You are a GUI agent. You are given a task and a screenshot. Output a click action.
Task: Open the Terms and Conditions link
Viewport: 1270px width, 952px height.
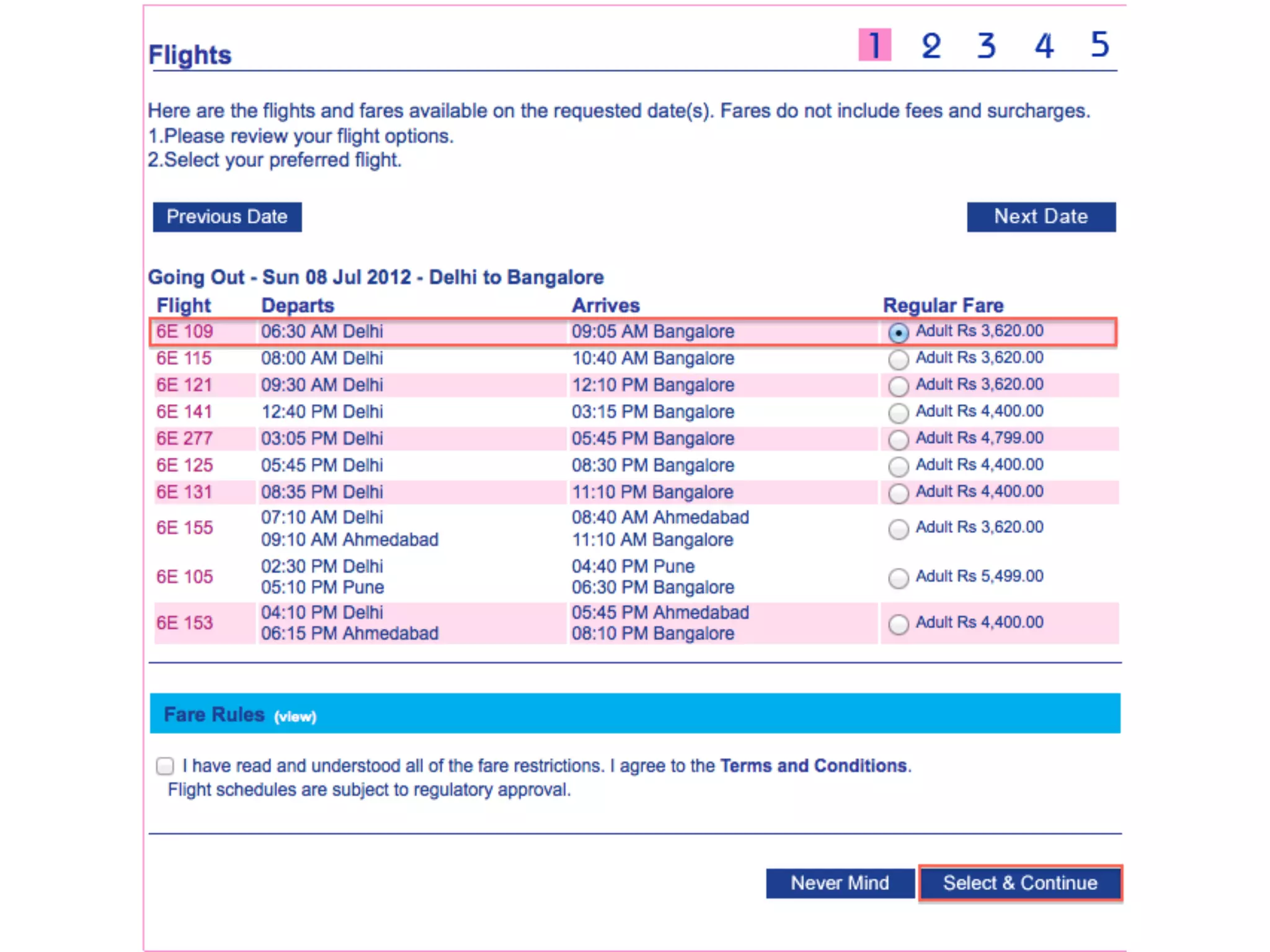tap(813, 766)
